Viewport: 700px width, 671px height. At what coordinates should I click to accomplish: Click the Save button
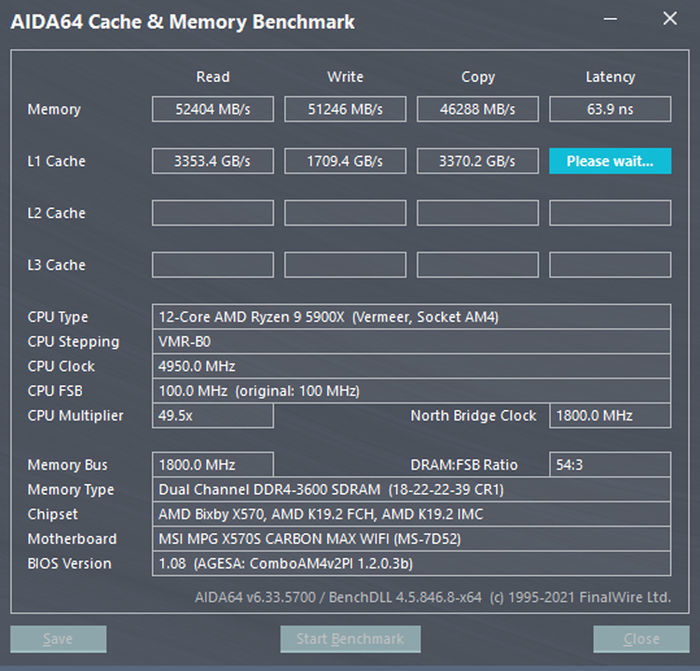tap(58, 639)
